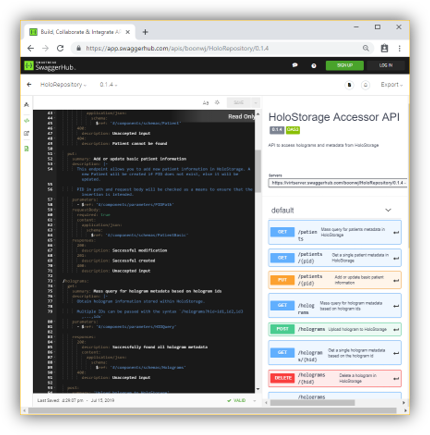Open the 0.1.4 version dropdown
This screenshot has height=435, width=430.
(108, 85)
